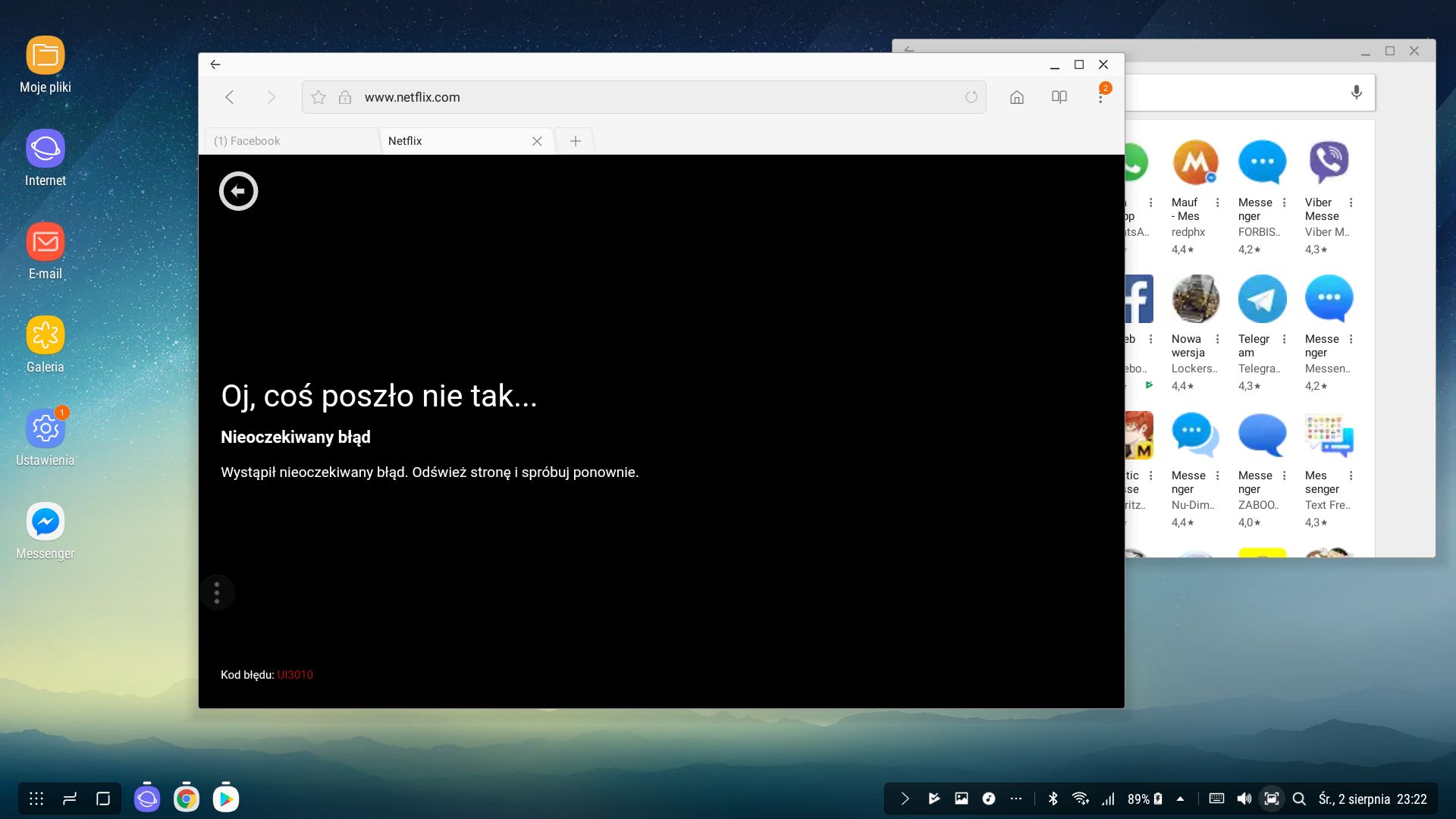Click error code UI3010
1456x819 pixels.
[295, 675]
